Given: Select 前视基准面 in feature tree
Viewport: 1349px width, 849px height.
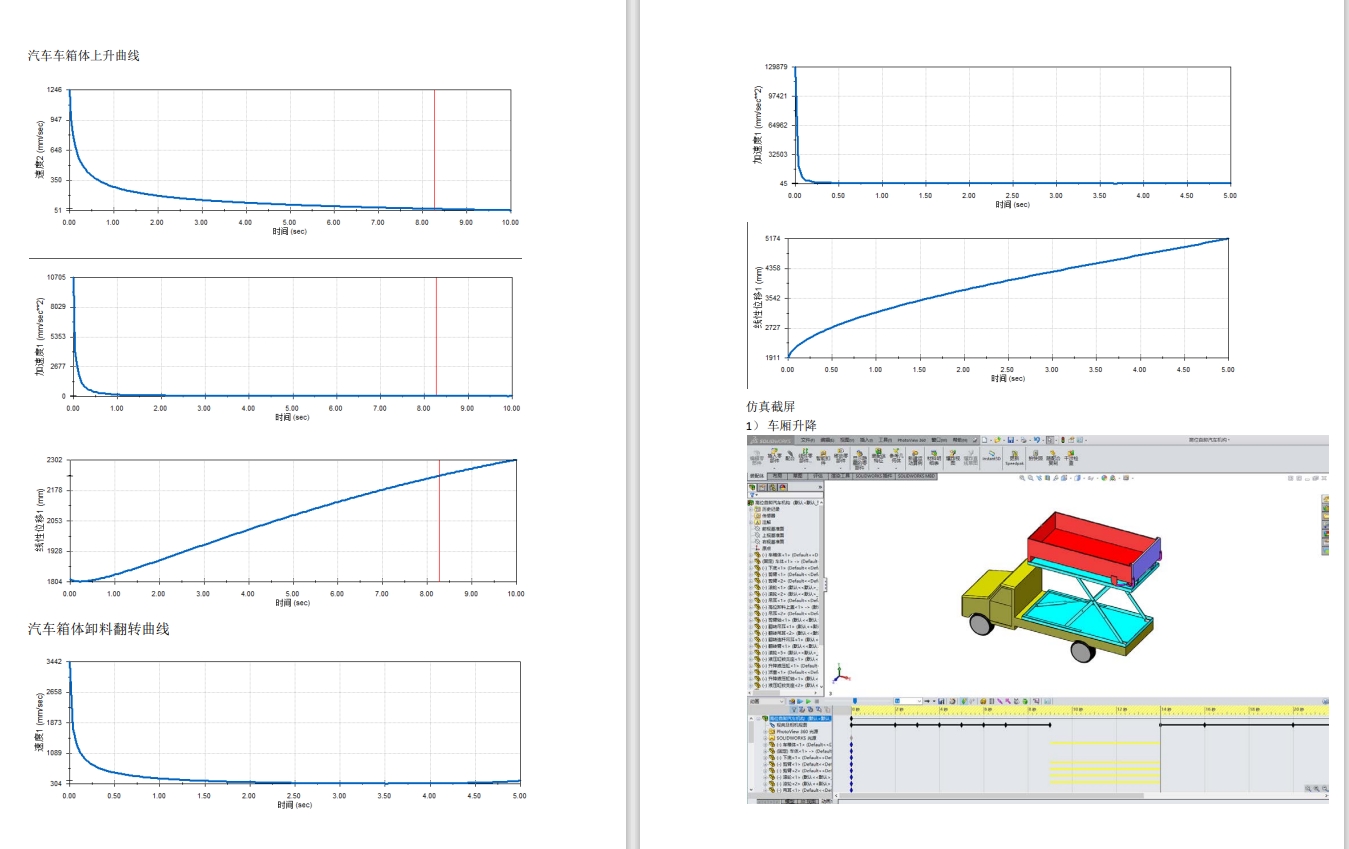Looking at the screenshot, I should coord(773,529).
